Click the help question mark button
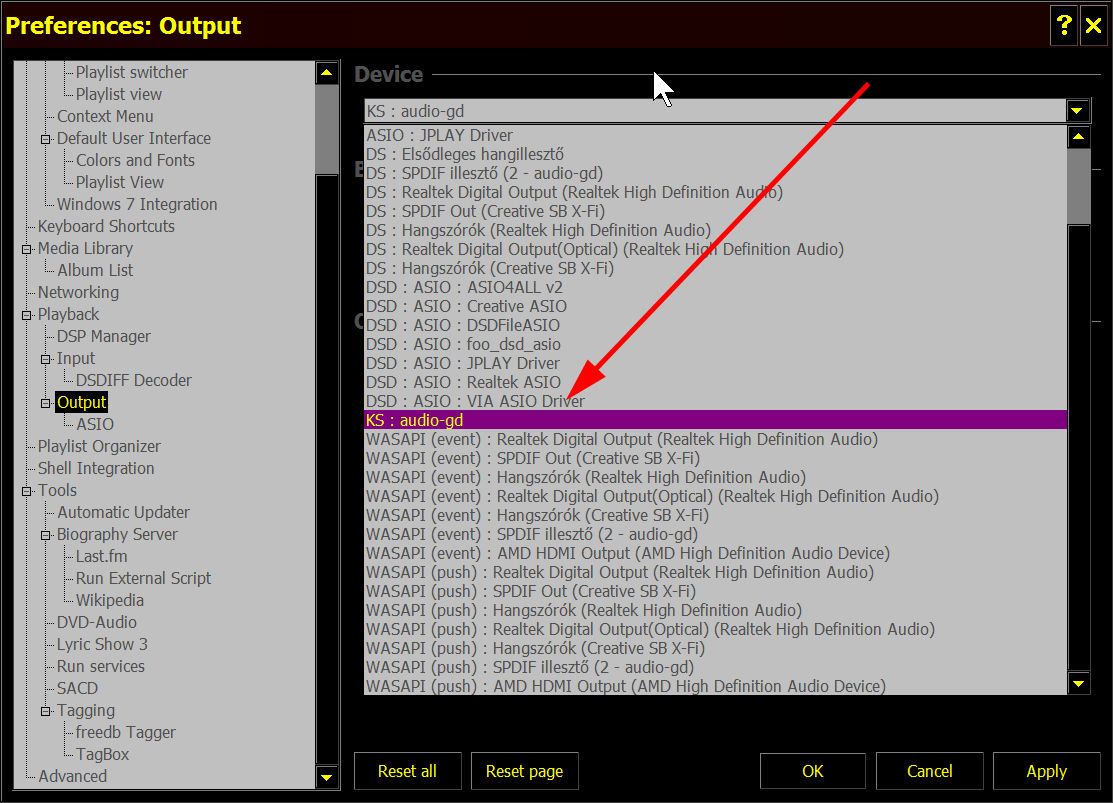 click(1063, 26)
